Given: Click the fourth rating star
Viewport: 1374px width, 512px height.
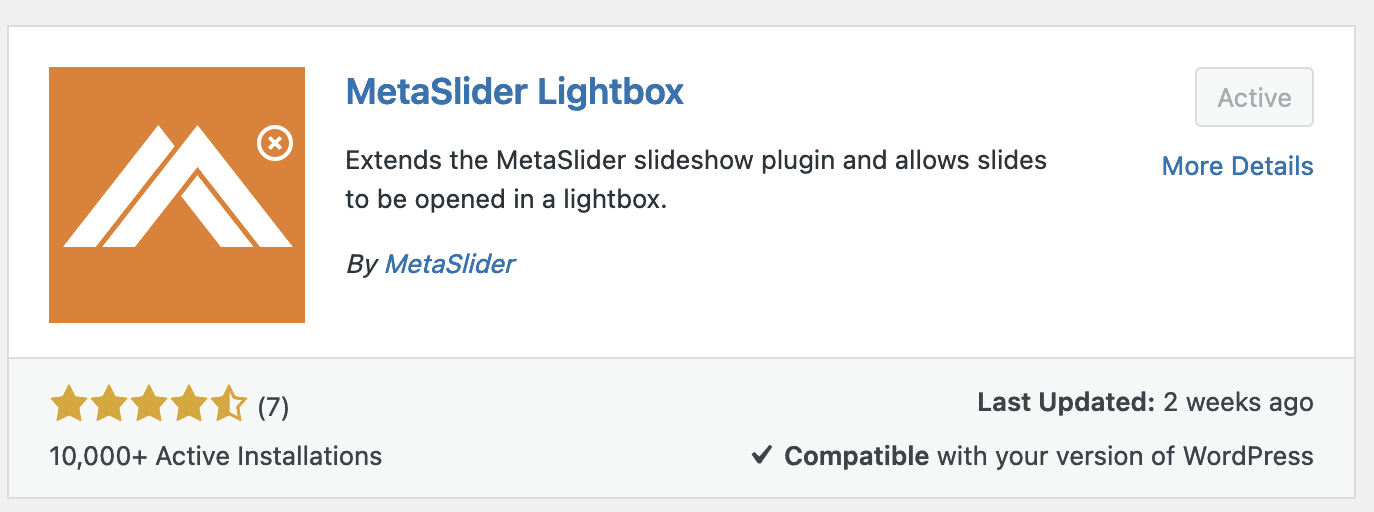Looking at the screenshot, I should (188, 405).
